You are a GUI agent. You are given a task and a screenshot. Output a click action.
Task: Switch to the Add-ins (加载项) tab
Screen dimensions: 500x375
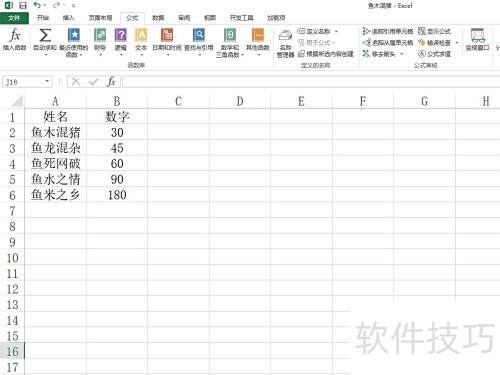[x=276, y=18]
